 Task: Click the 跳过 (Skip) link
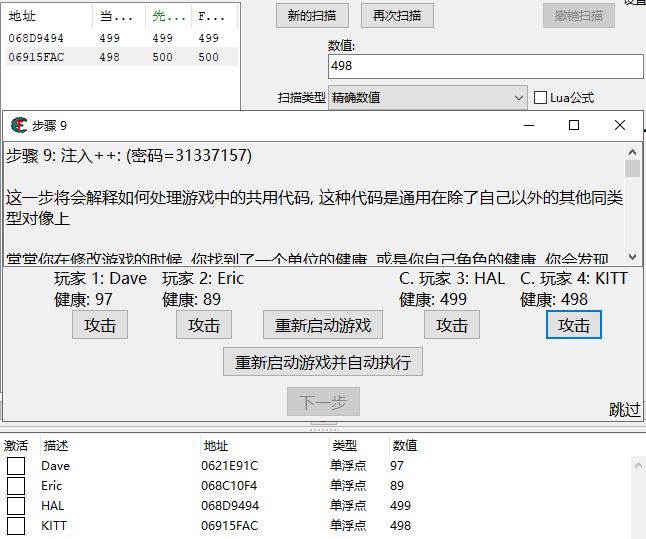tap(625, 410)
